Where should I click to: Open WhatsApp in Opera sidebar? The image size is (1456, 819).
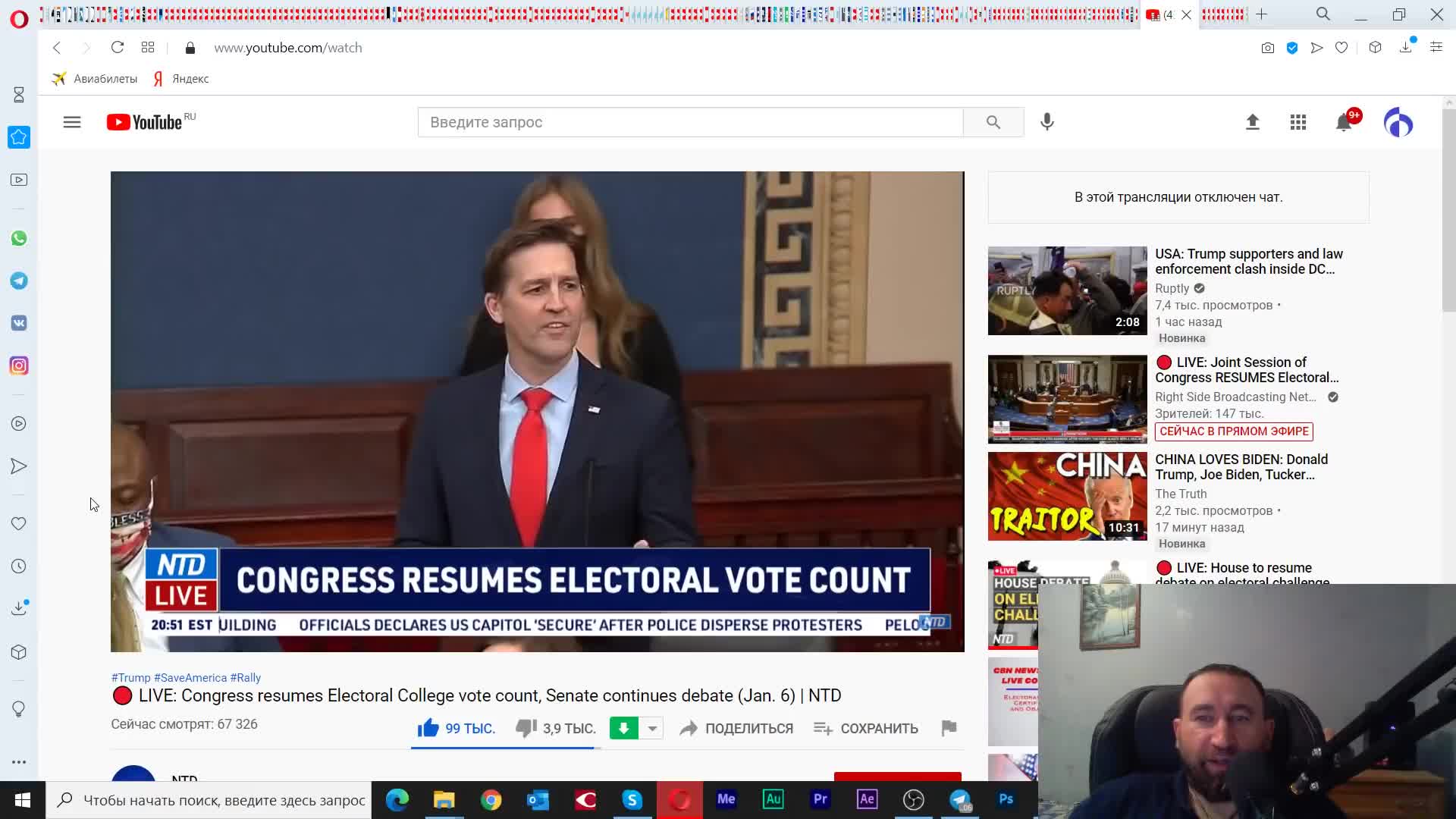19,239
